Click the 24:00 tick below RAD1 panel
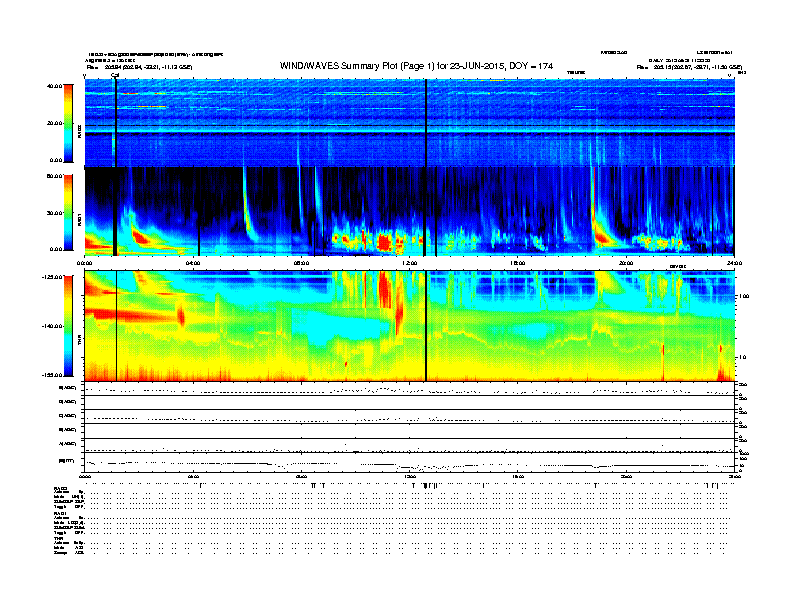Viewport: 792px width, 612px height. pos(734,263)
